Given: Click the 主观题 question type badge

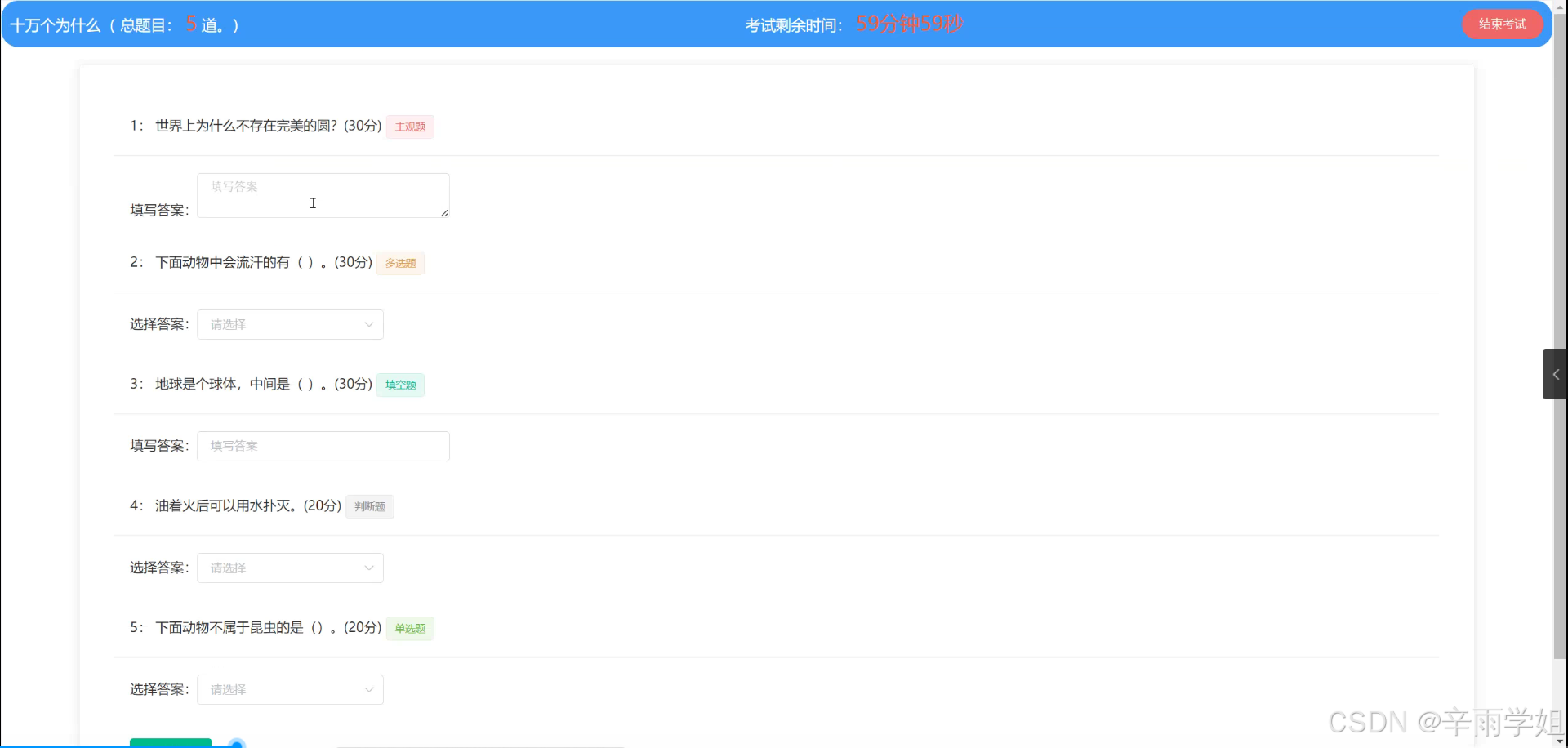Looking at the screenshot, I should tap(409, 127).
